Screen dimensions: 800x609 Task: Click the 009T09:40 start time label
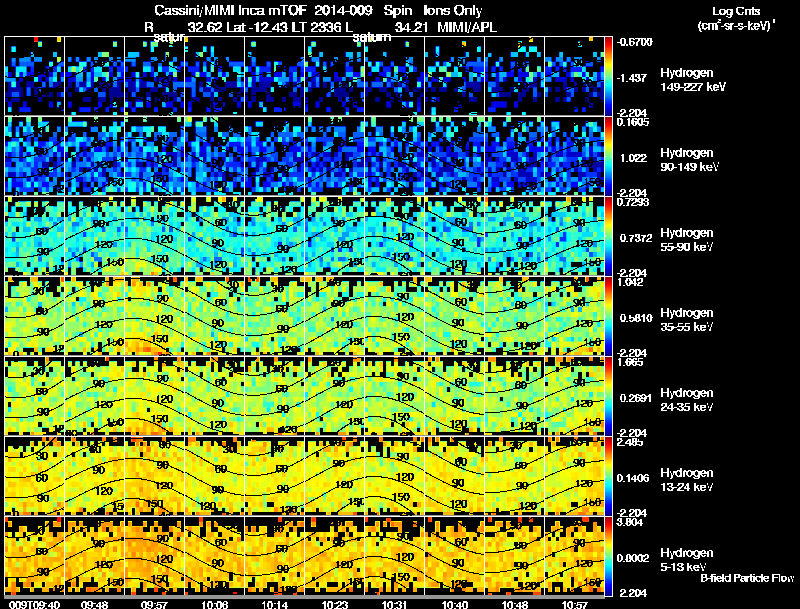[x=34, y=604]
